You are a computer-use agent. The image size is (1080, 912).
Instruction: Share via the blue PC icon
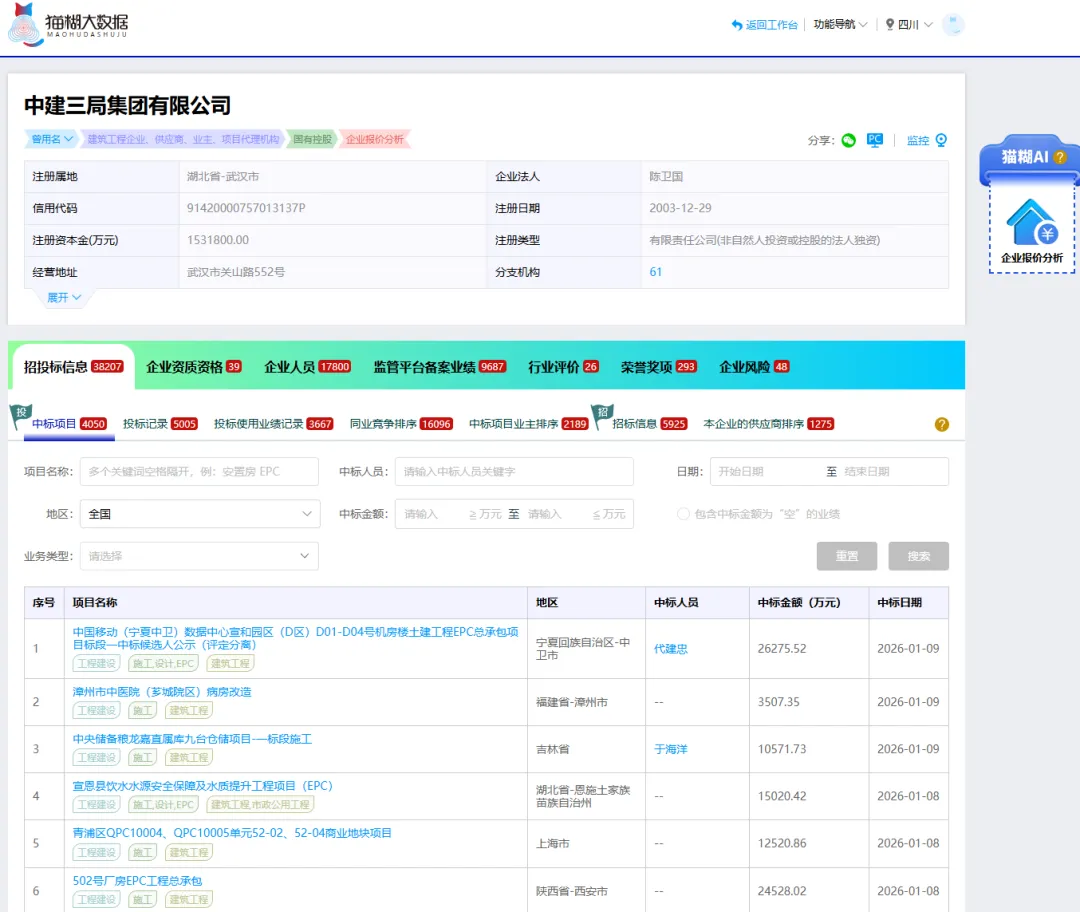click(875, 140)
